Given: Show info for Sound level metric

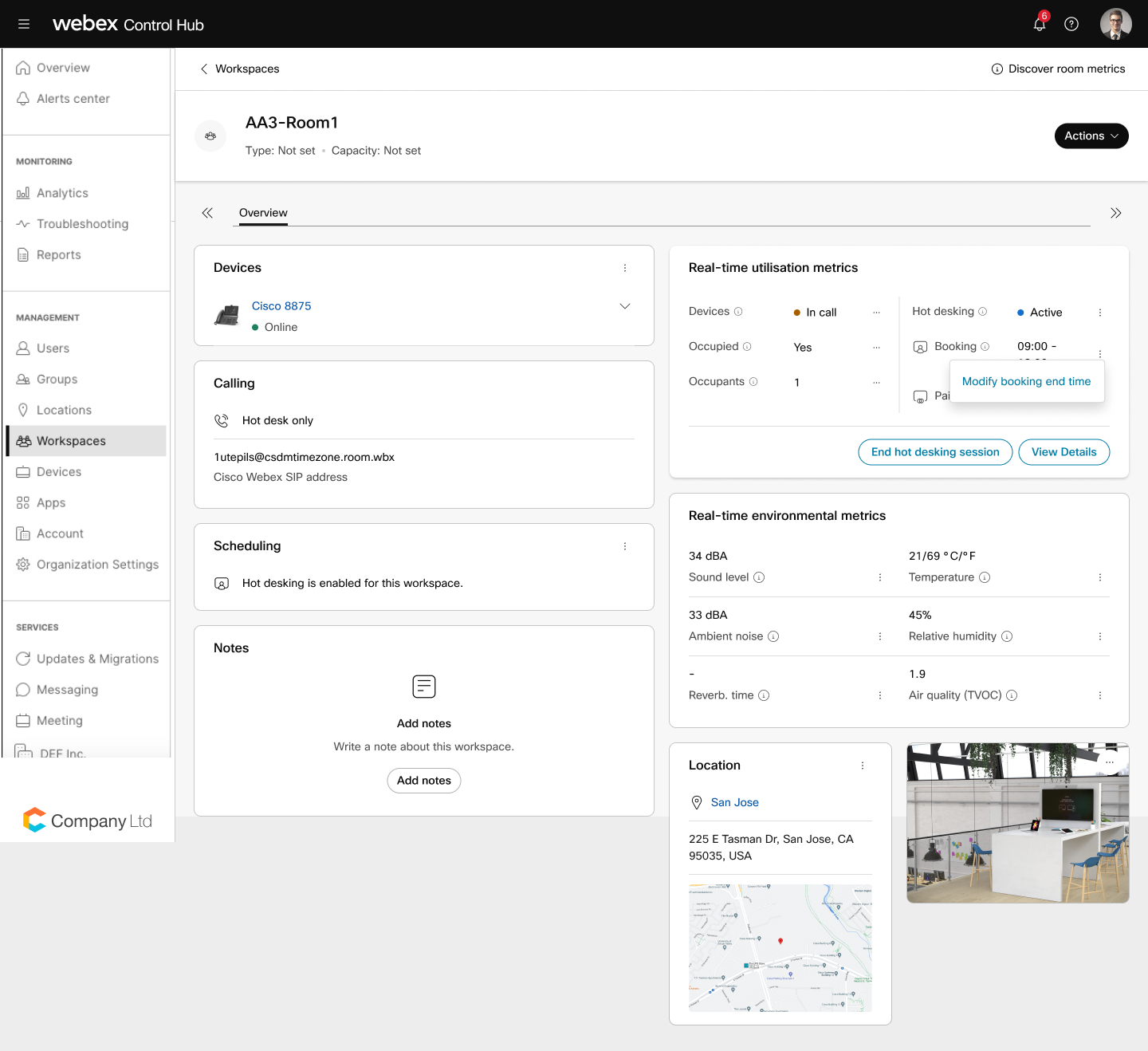Looking at the screenshot, I should point(759,577).
